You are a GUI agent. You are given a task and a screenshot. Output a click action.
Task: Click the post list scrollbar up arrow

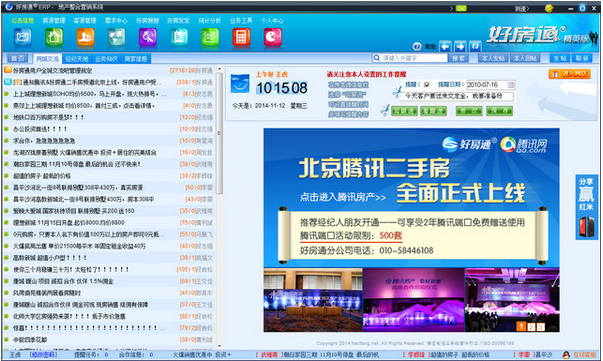219,69
